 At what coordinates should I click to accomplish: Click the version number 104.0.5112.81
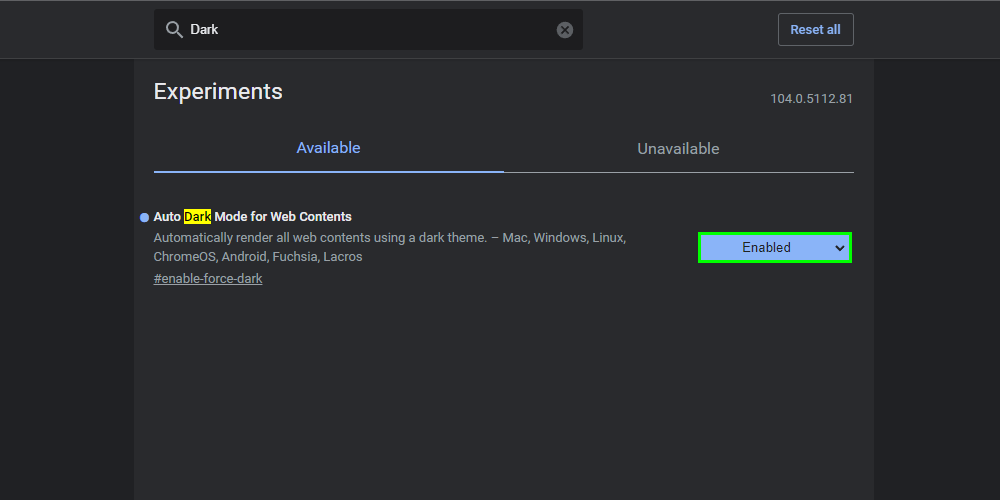pyautogui.click(x=811, y=99)
